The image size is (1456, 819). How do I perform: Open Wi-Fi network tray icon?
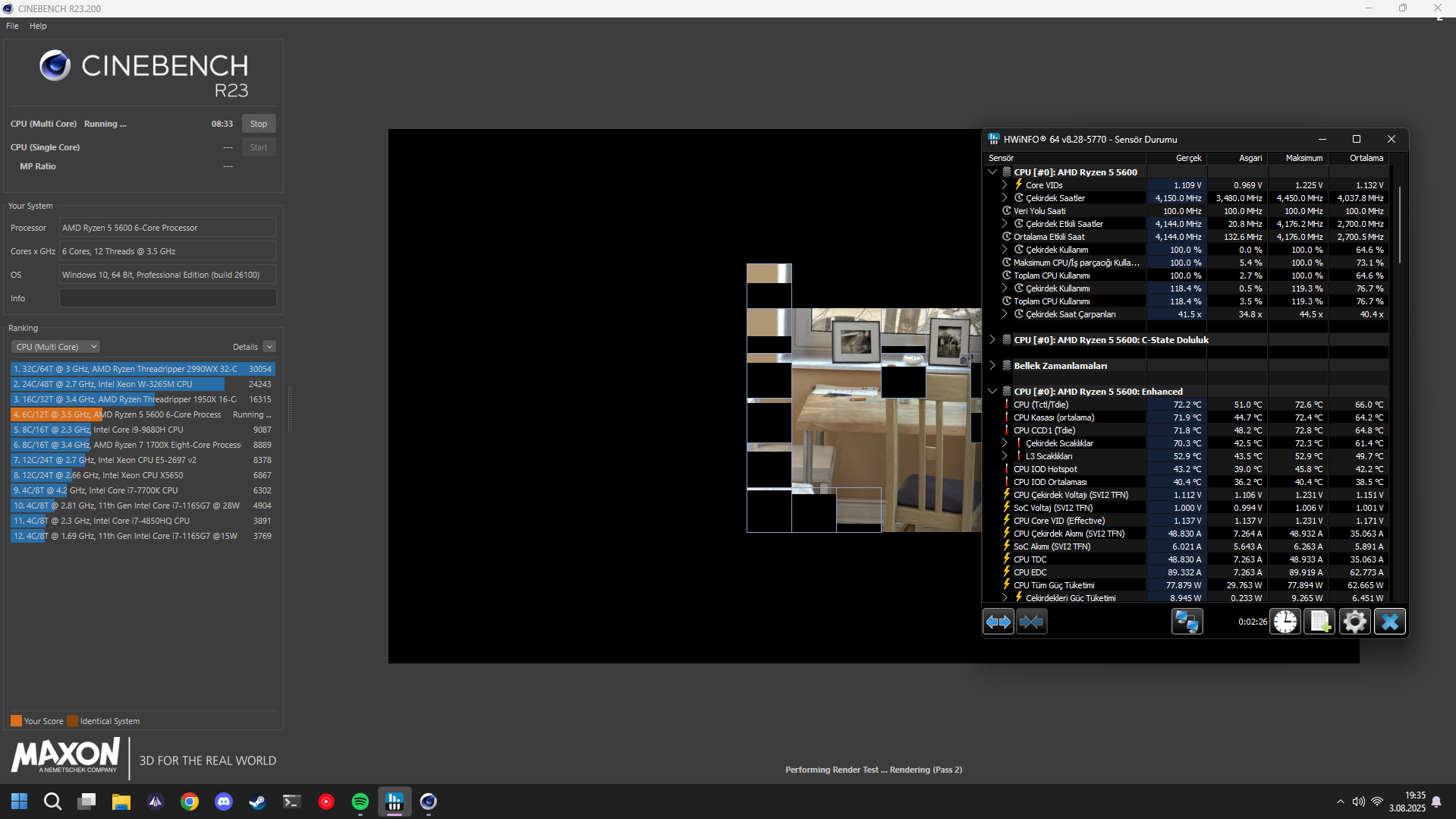point(1376,802)
